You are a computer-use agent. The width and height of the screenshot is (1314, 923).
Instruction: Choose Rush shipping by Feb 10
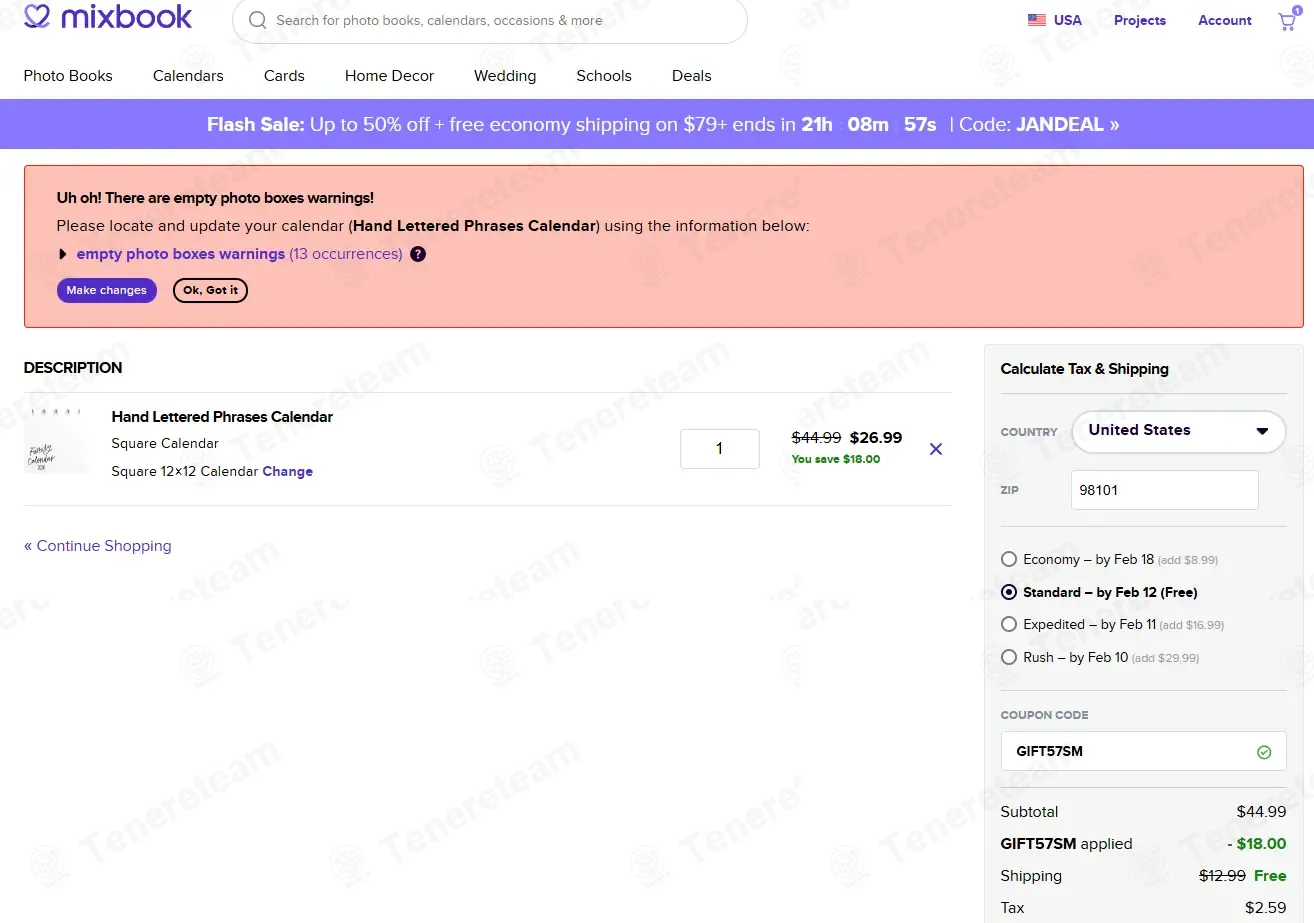1009,657
